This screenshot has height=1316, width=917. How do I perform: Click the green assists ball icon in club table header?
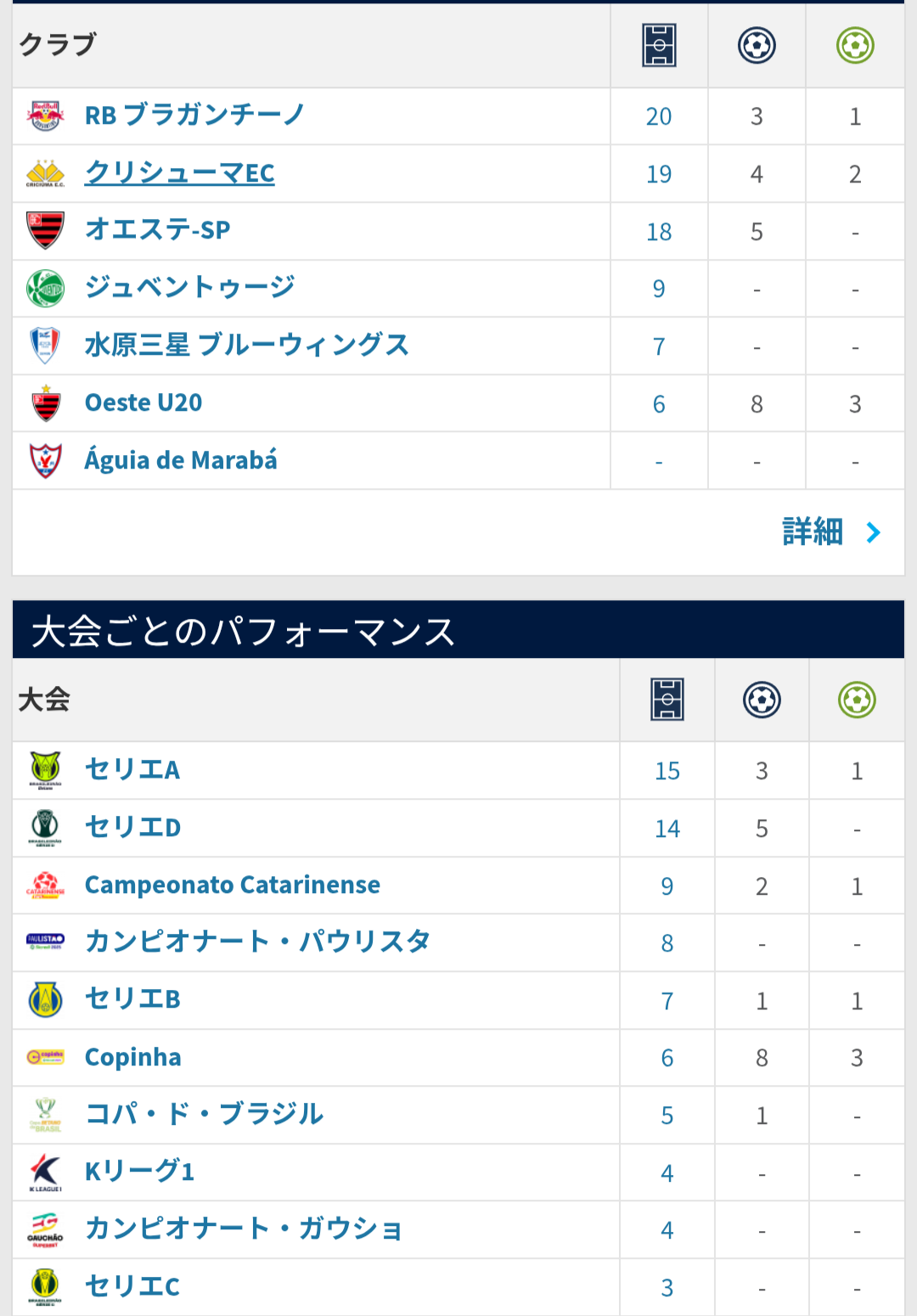[x=855, y=45]
